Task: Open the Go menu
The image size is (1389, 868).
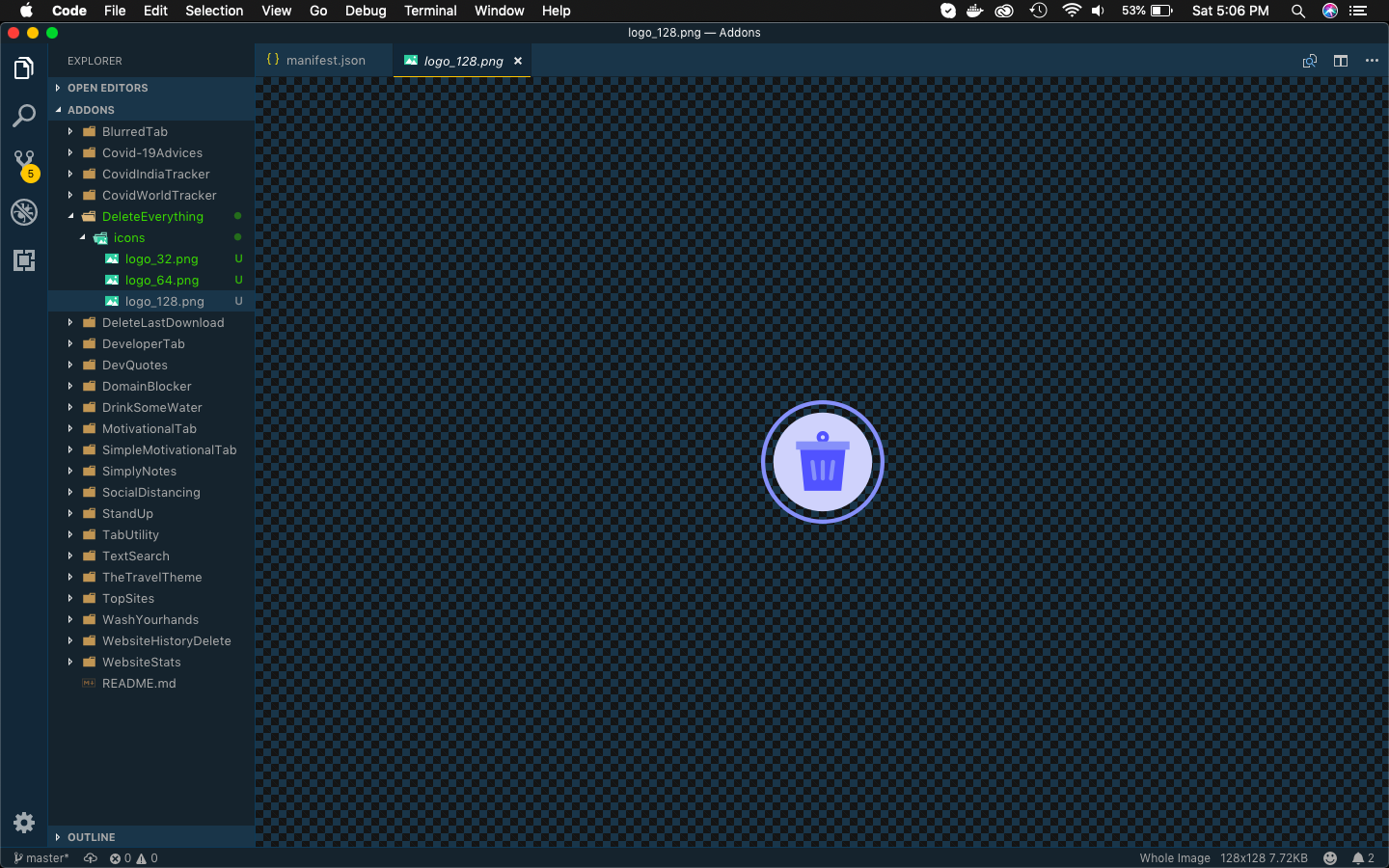Action: point(318,11)
